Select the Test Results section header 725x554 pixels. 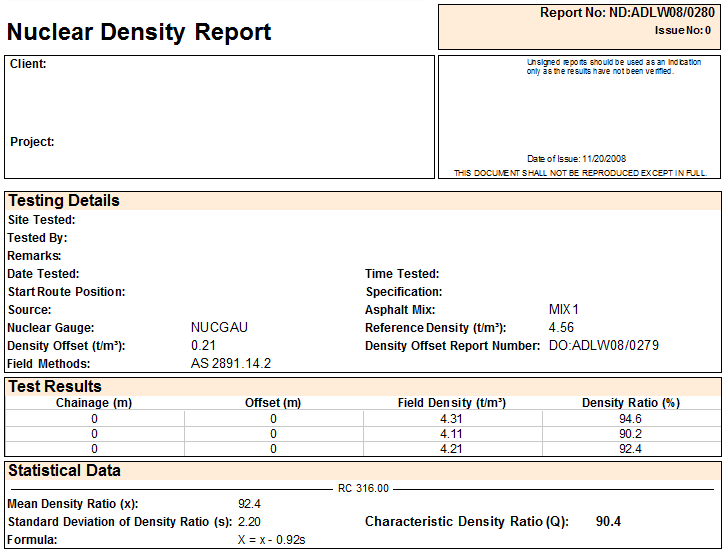(x=55, y=387)
